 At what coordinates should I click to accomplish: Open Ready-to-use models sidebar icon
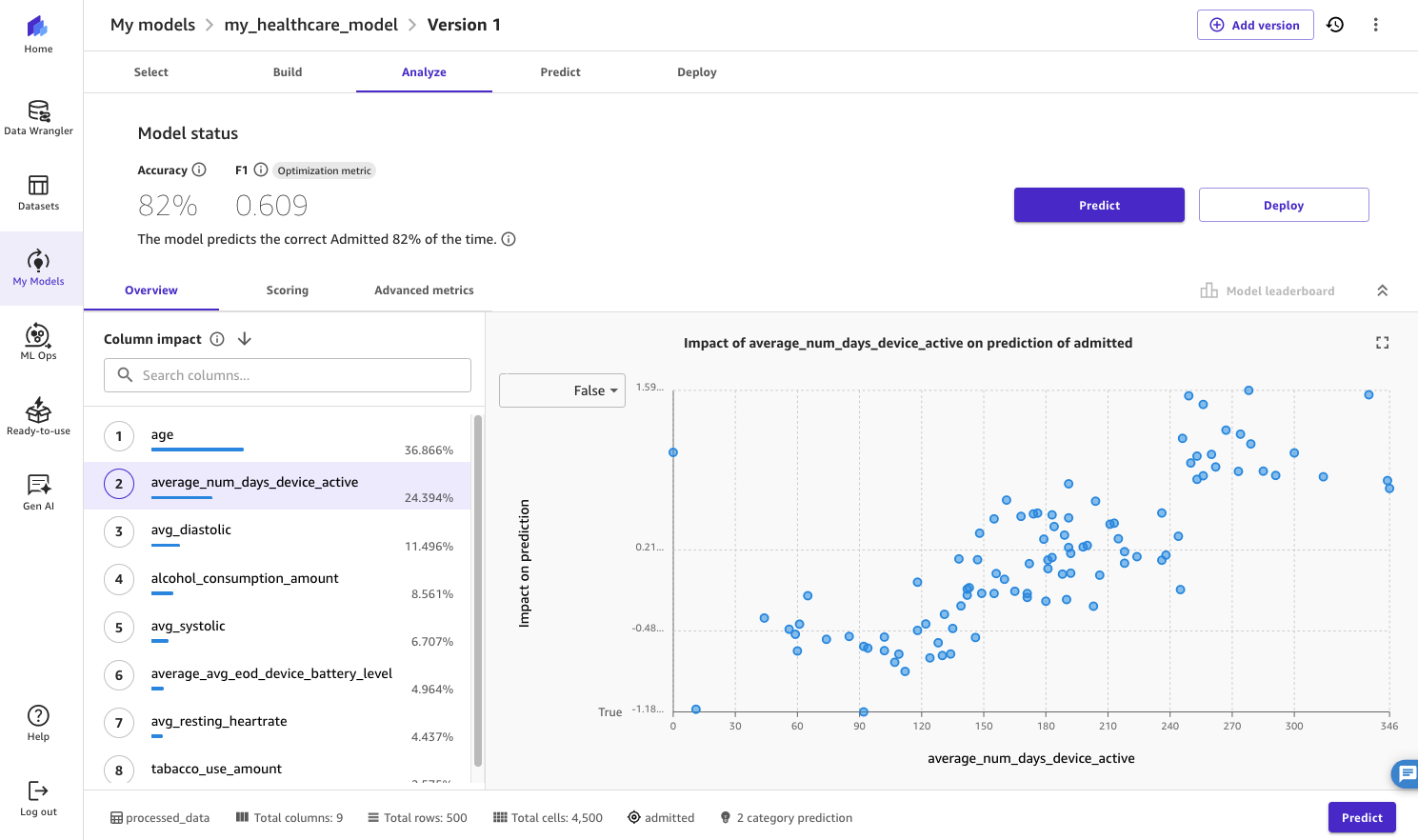coord(38,413)
